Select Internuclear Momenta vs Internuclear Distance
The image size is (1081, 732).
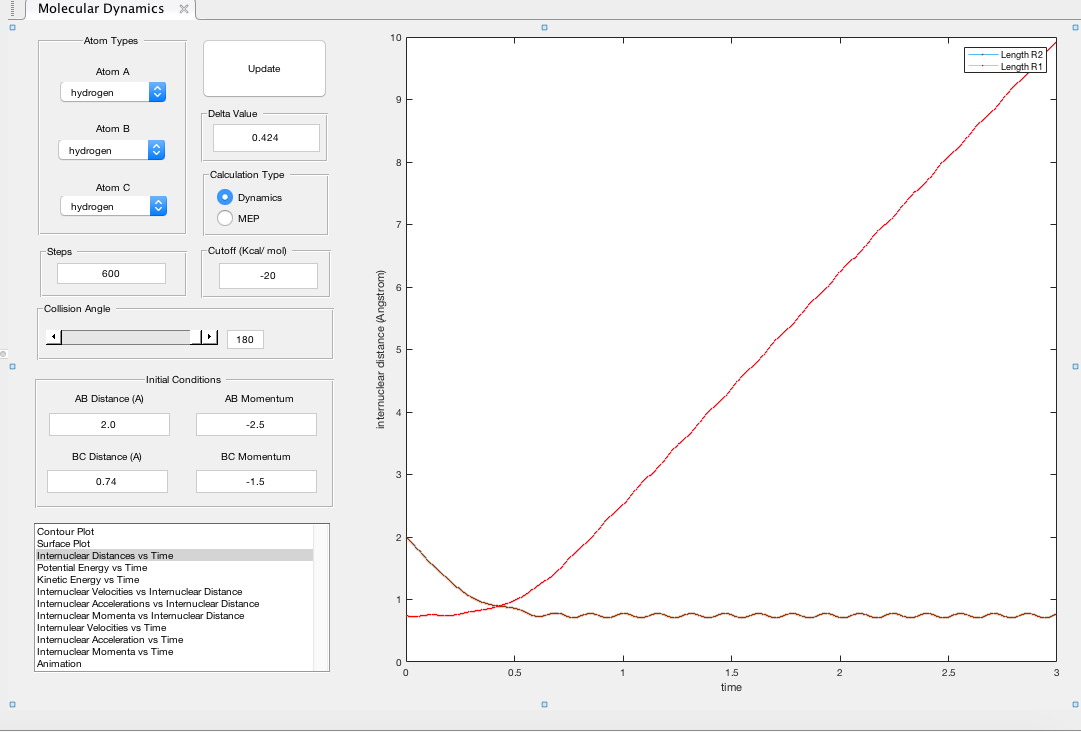coord(174,616)
